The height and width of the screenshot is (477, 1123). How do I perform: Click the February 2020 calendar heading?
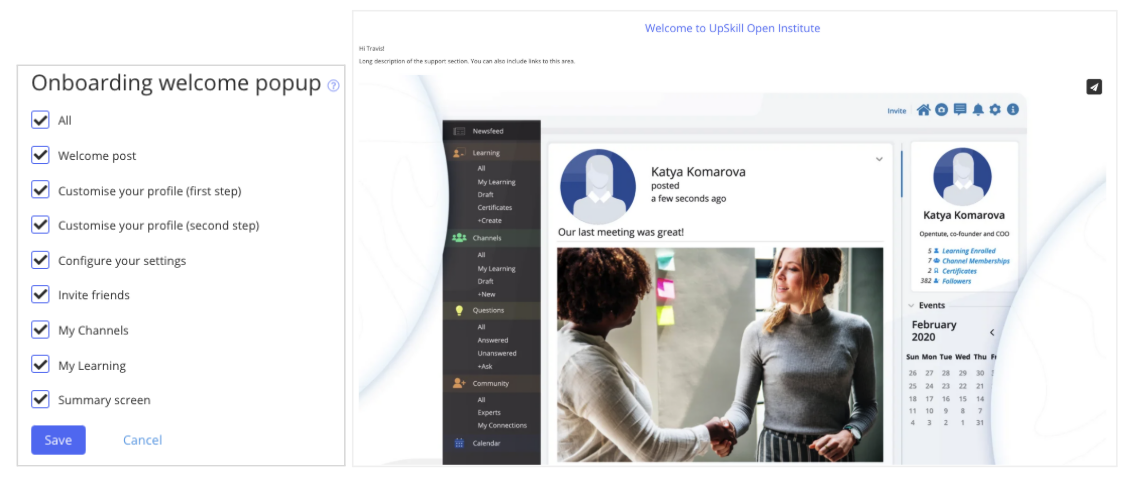(934, 331)
